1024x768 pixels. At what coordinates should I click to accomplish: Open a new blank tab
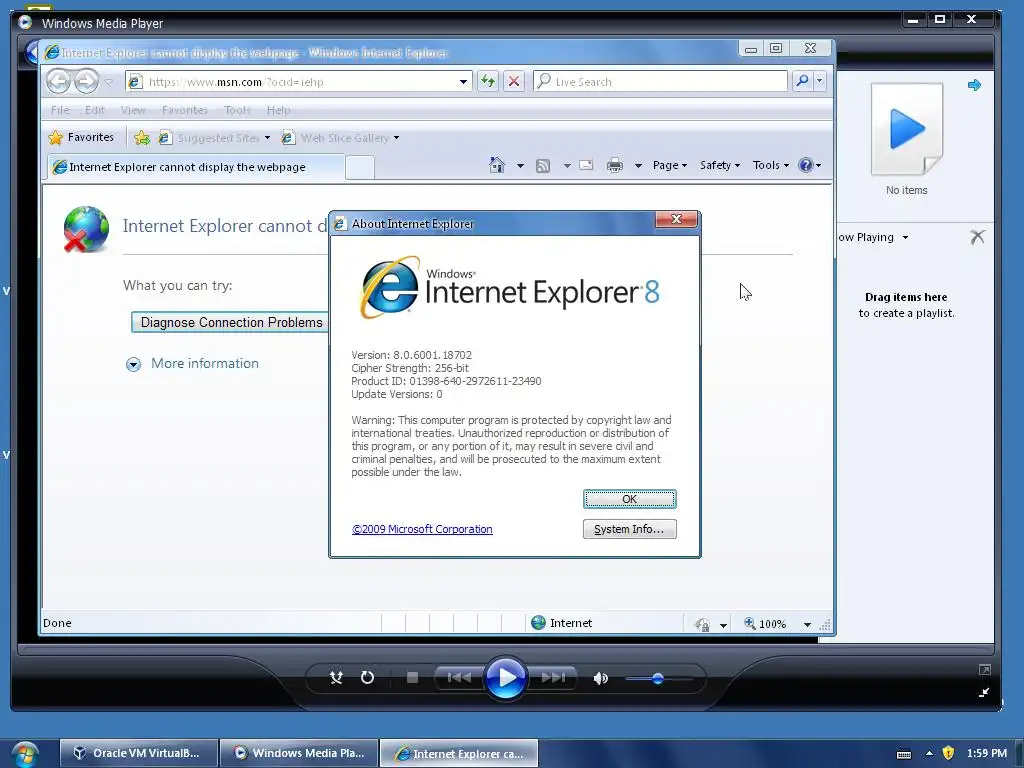coord(360,168)
